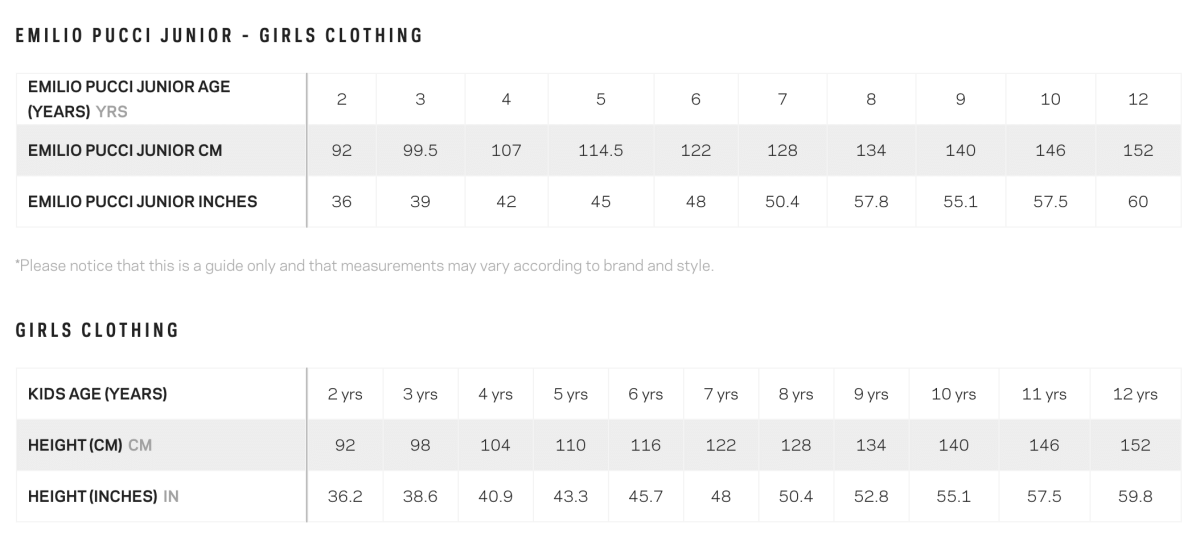The width and height of the screenshot is (1200, 544).
Task: Select the 45.7 inches height cell
Action: tap(646, 496)
